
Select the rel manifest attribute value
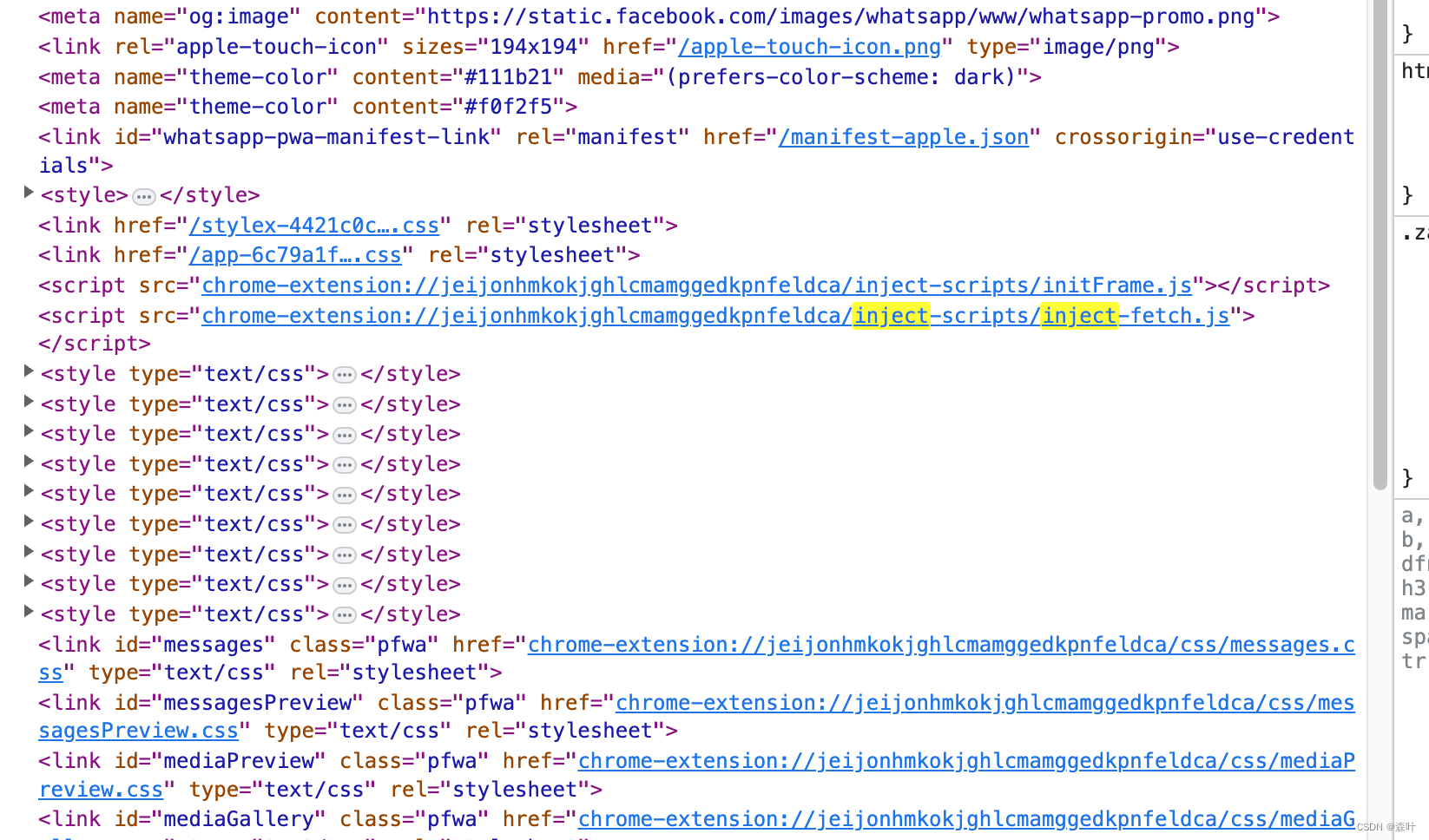628,137
